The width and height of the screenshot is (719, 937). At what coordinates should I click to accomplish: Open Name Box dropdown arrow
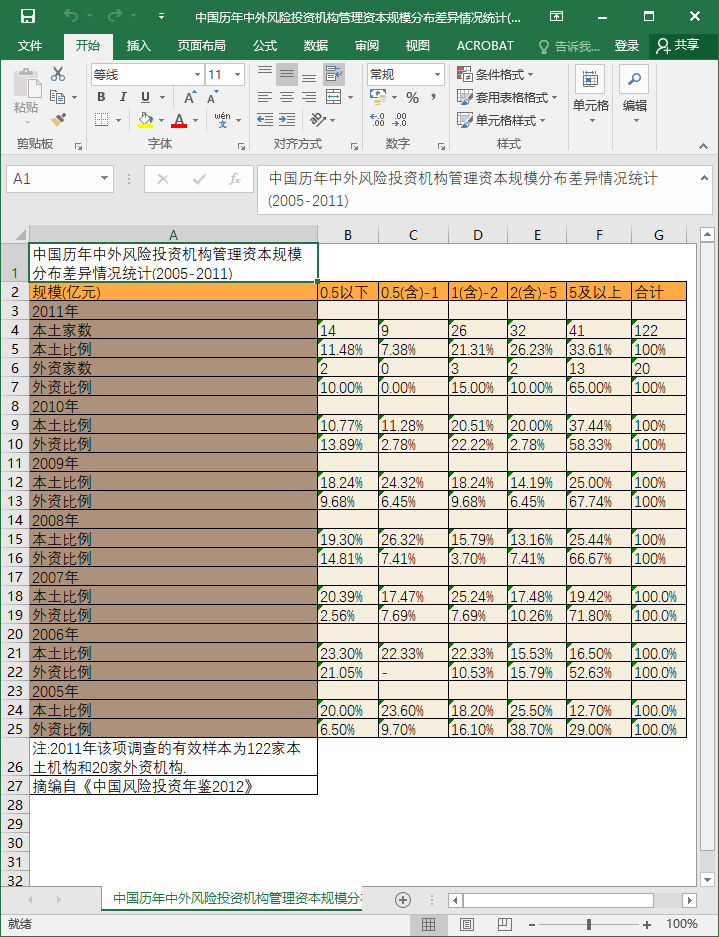(104, 179)
